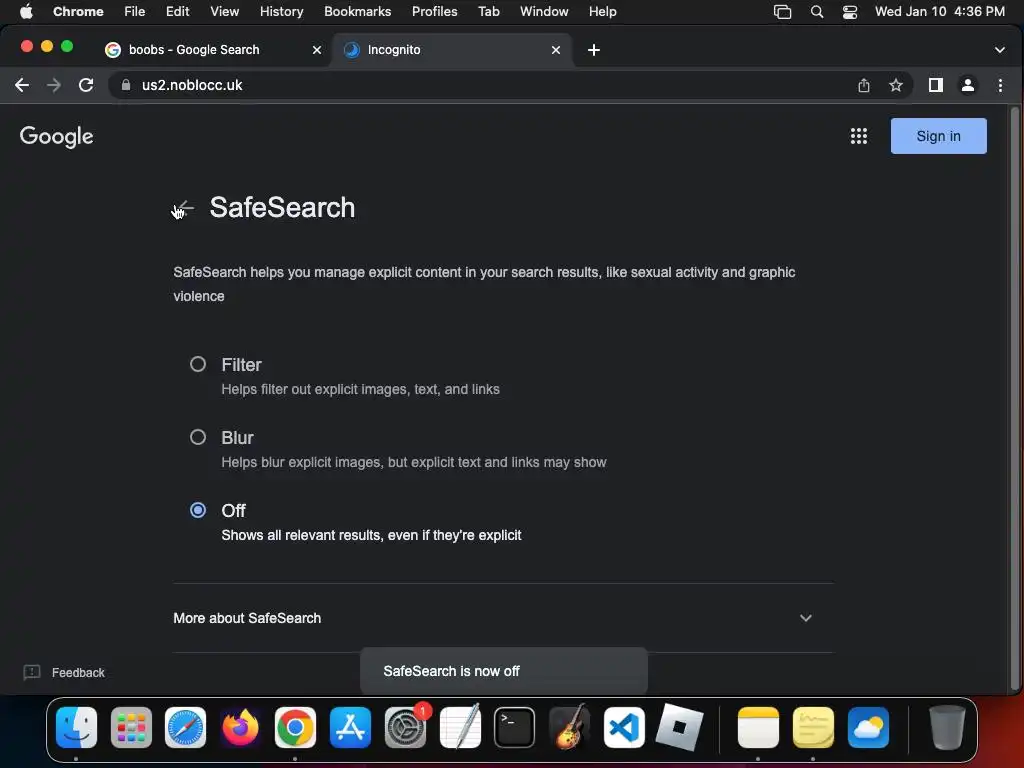Open the Bookmarks menu

tap(357, 12)
